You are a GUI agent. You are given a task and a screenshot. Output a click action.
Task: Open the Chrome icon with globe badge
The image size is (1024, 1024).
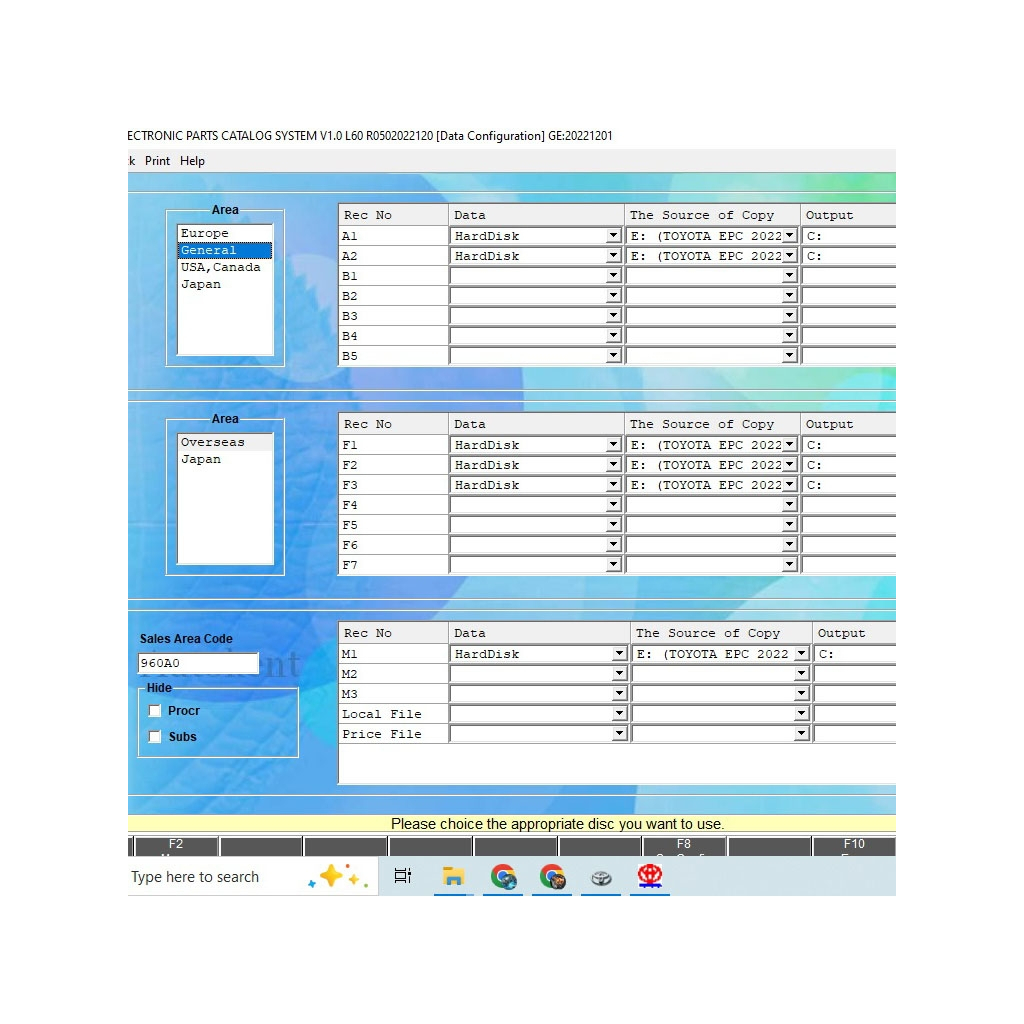click(x=503, y=876)
